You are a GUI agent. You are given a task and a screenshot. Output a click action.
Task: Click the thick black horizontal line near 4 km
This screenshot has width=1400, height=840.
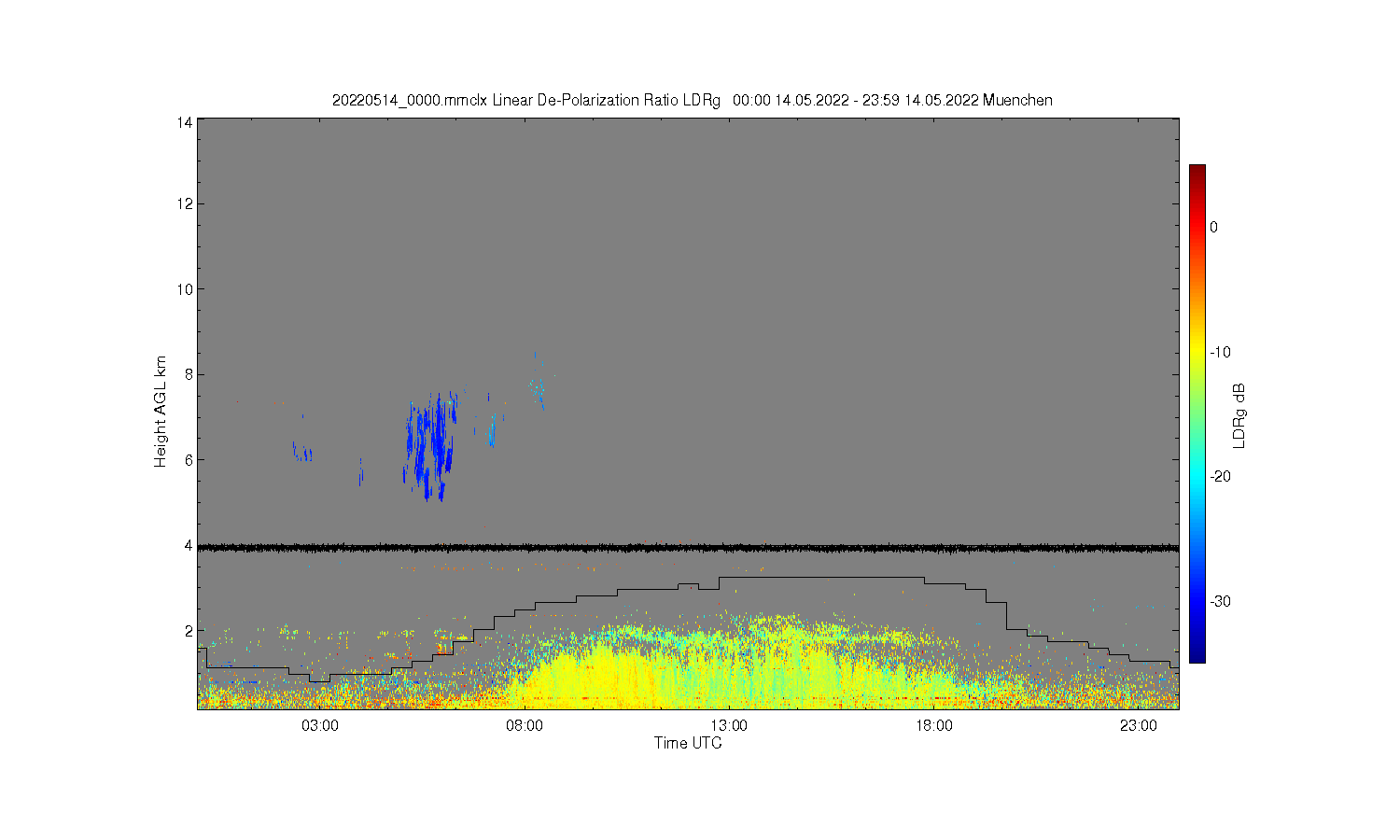point(688,548)
